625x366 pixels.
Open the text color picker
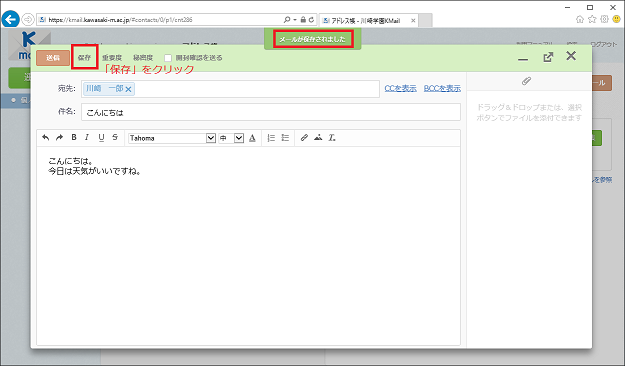252,138
